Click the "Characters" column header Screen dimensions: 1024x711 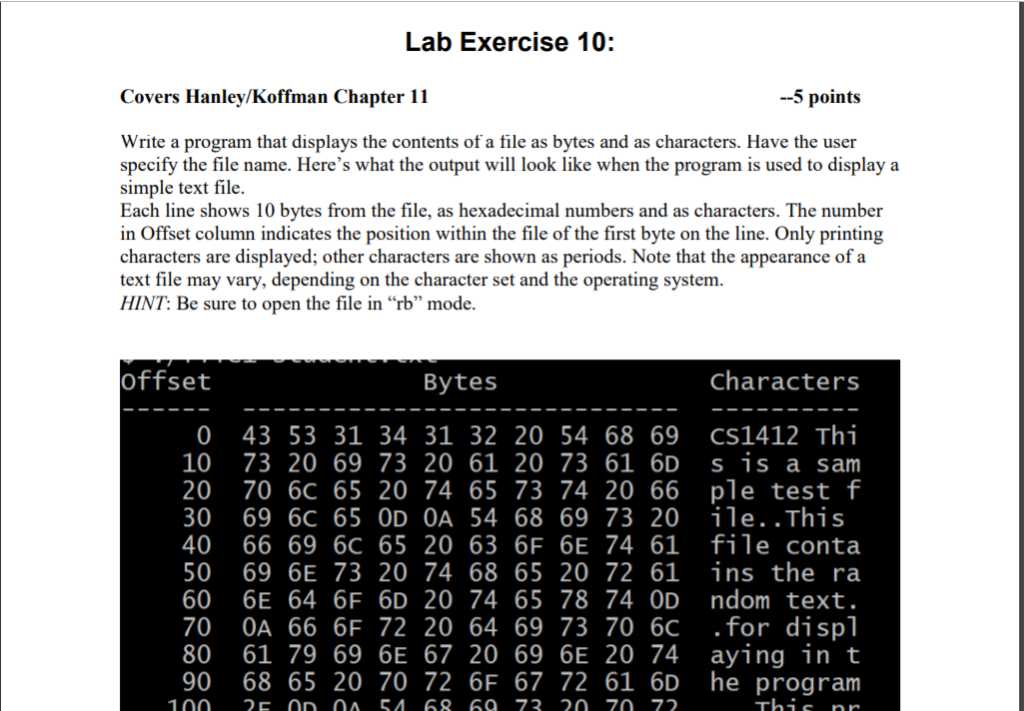click(x=784, y=382)
